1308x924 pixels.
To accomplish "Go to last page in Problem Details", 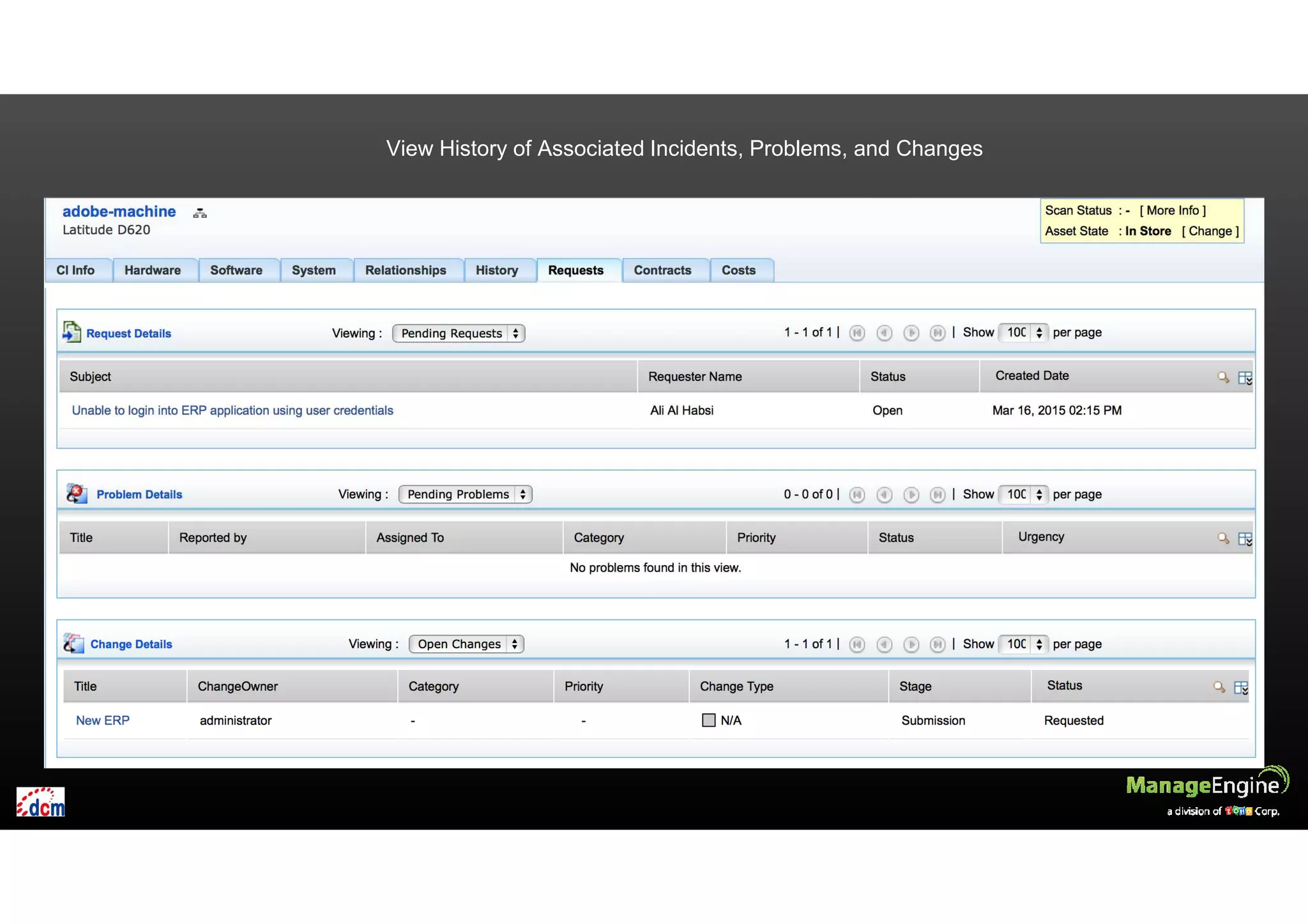I will tap(938, 494).
